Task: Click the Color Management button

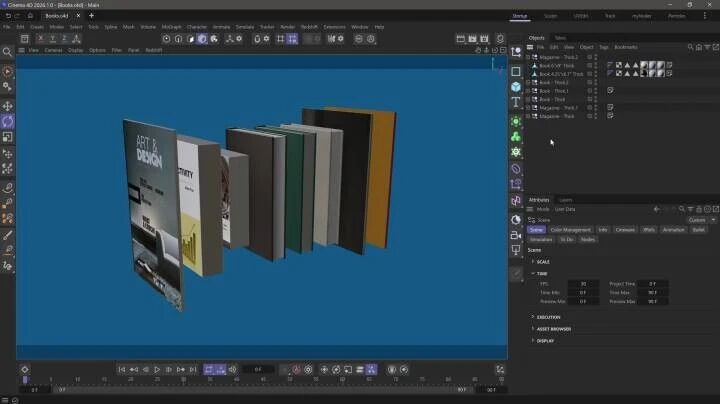Action: 571,229
